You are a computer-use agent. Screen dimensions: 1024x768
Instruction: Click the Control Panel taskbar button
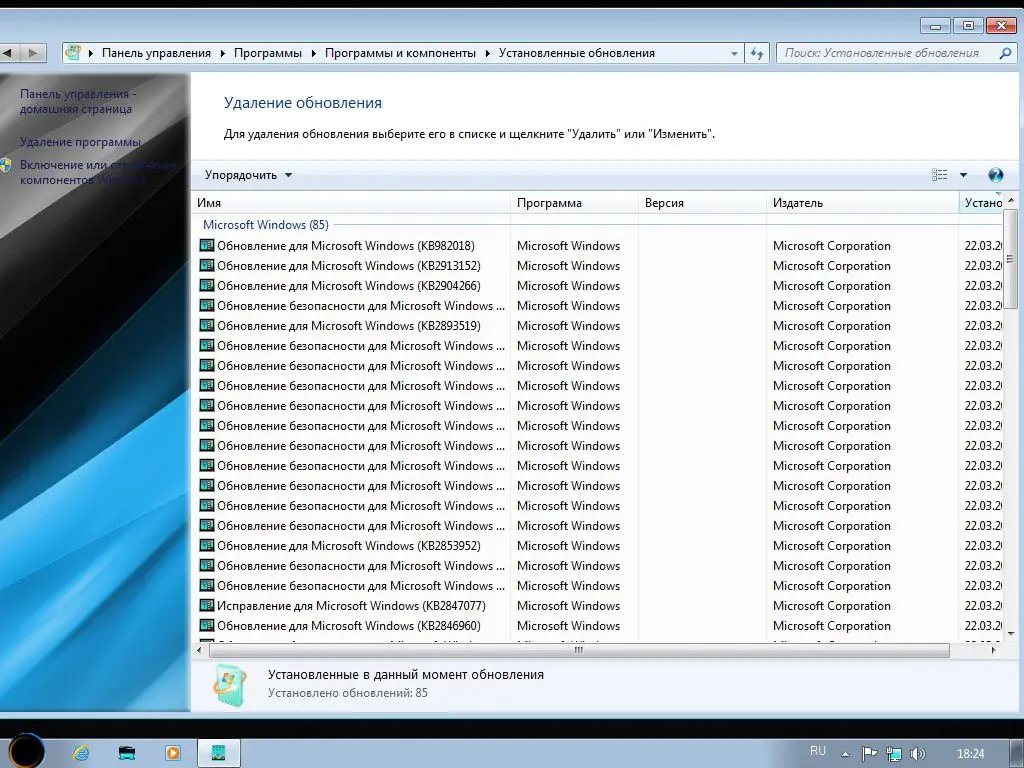click(x=219, y=753)
